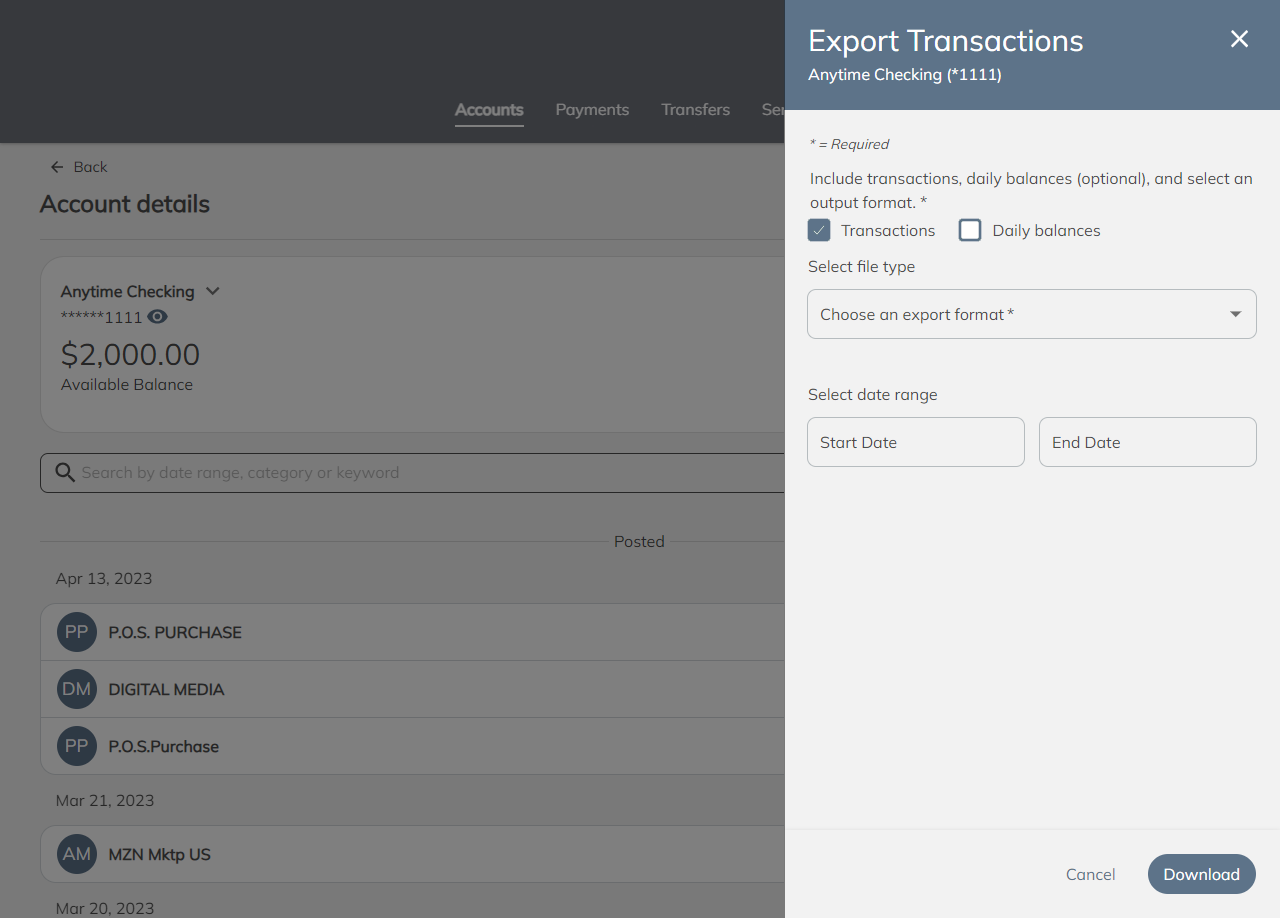Click the AM avatar for MZN Mktp US
The height and width of the screenshot is (918, 1280).
77,854
